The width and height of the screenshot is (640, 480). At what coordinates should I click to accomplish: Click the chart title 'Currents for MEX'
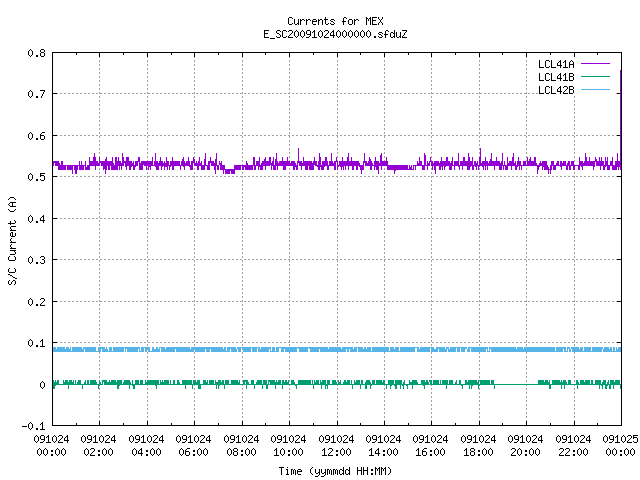click(x=335, y=21)
